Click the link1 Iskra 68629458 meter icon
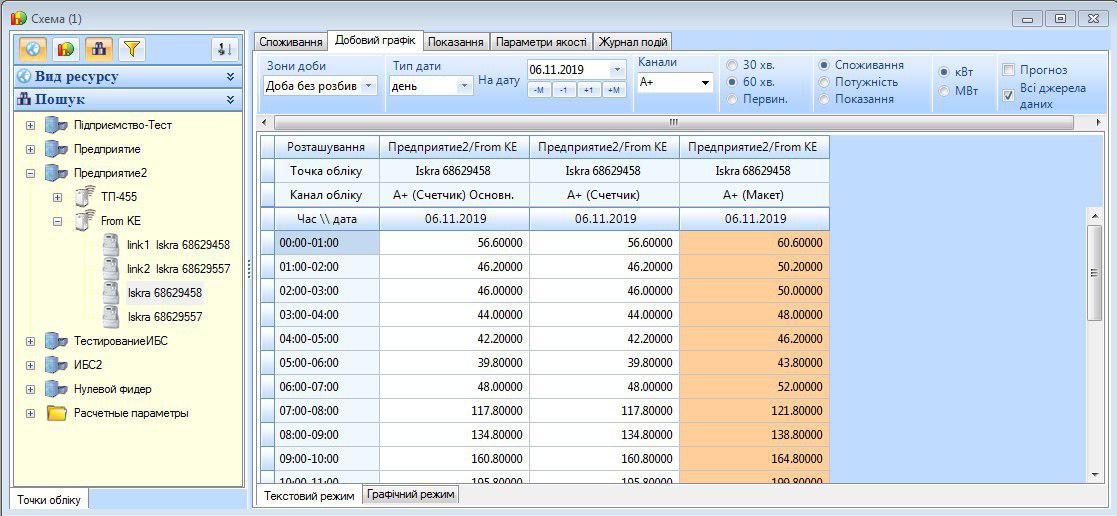The width and height of the screenshot is (1117, 516). 111,245
